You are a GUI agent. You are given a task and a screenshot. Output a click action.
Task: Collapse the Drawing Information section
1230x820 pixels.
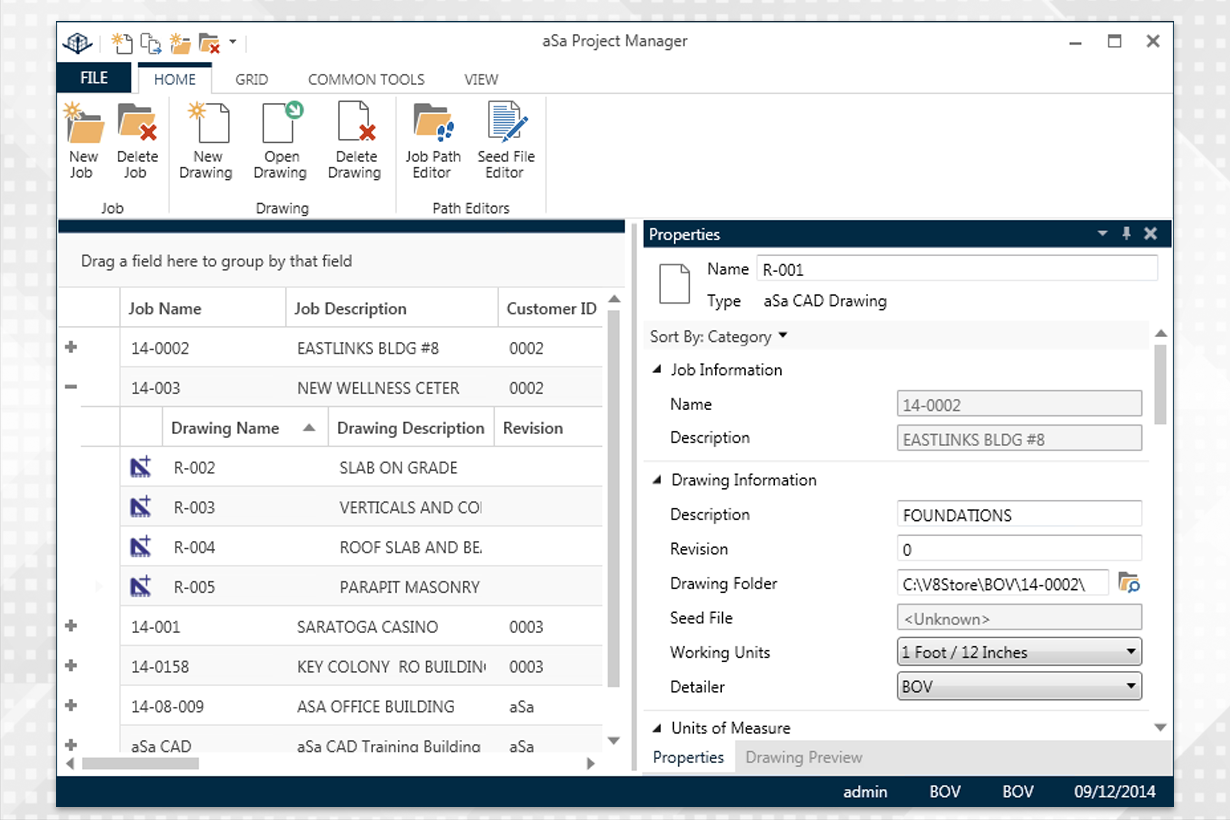coord(658,480)
